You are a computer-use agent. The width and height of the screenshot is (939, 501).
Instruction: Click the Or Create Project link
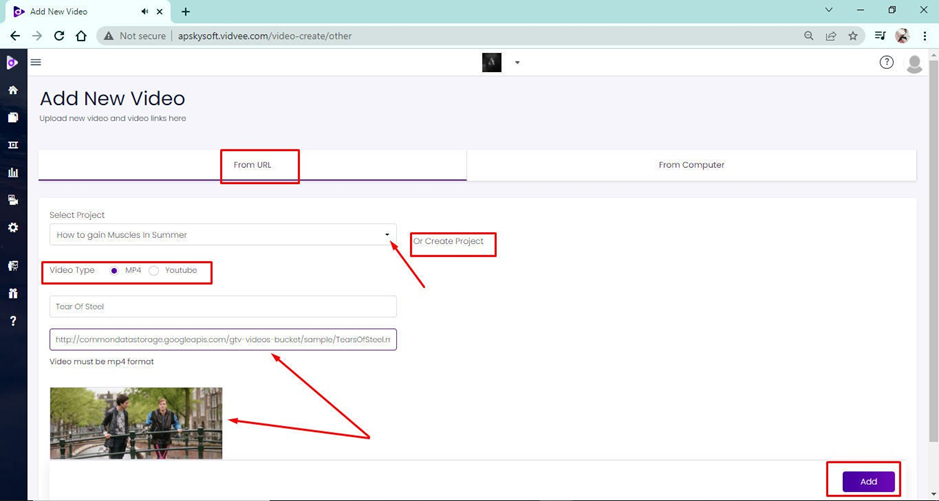(x=449, y=241)
